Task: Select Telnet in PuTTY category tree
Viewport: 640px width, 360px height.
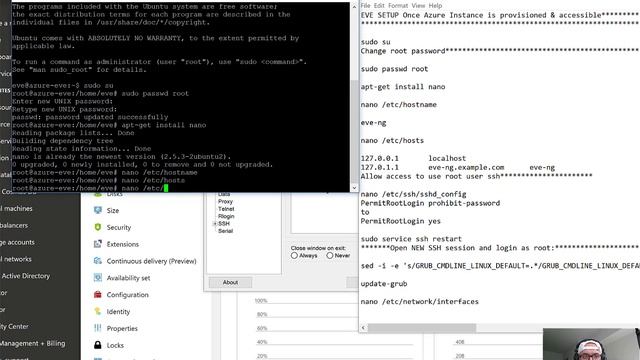Action: pyautogui.click(x=226, y=209)
